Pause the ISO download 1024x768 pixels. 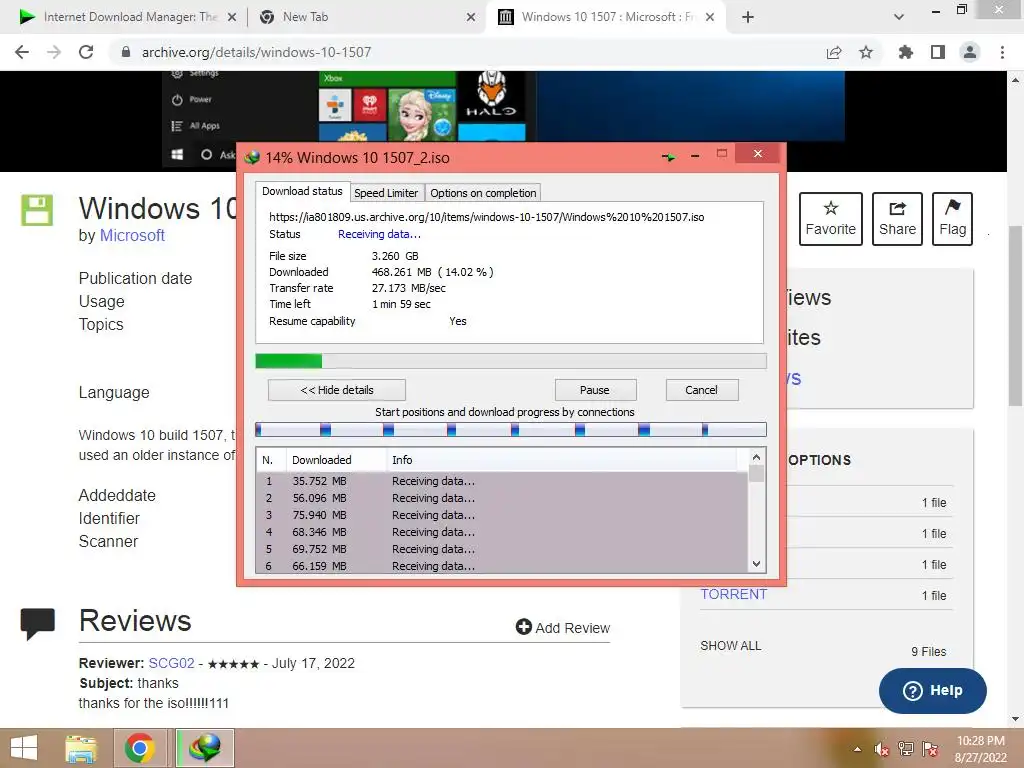click(595, 390)
